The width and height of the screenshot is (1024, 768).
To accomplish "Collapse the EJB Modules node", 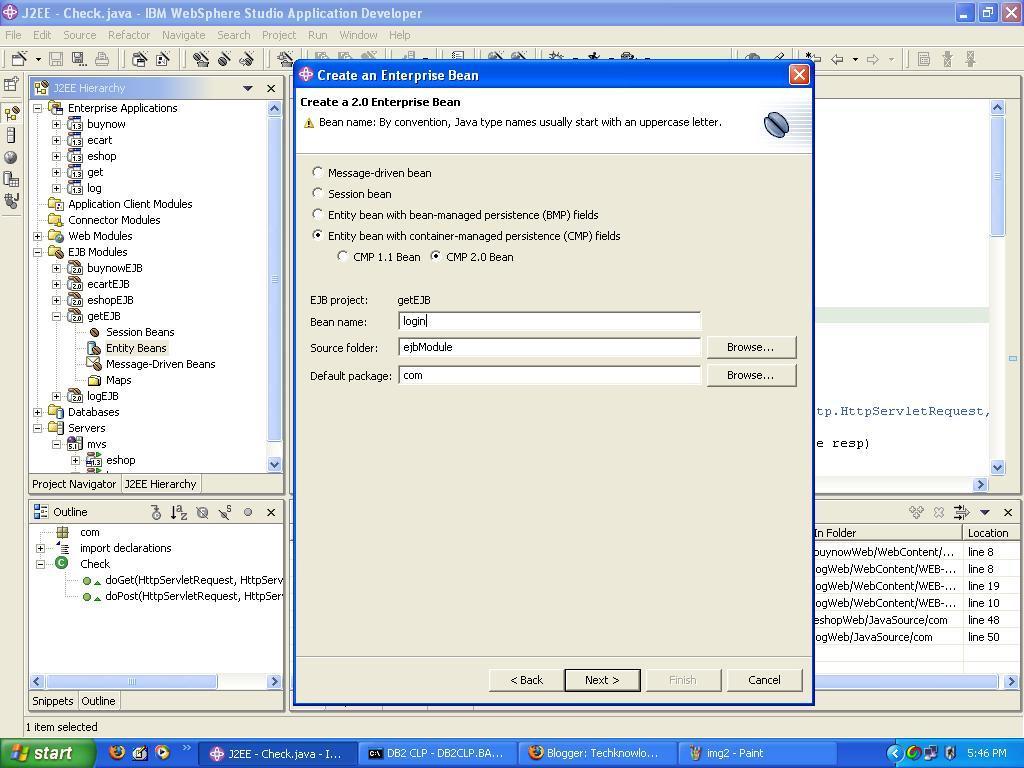I will pyautogui.click(x=38, y=252).
